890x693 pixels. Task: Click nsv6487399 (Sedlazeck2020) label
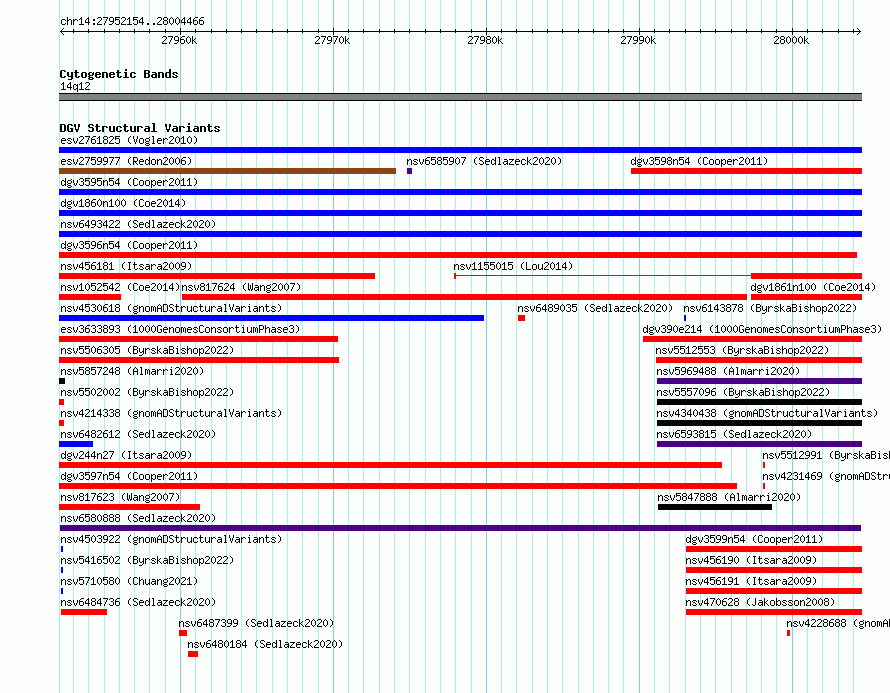coord(256,623)
